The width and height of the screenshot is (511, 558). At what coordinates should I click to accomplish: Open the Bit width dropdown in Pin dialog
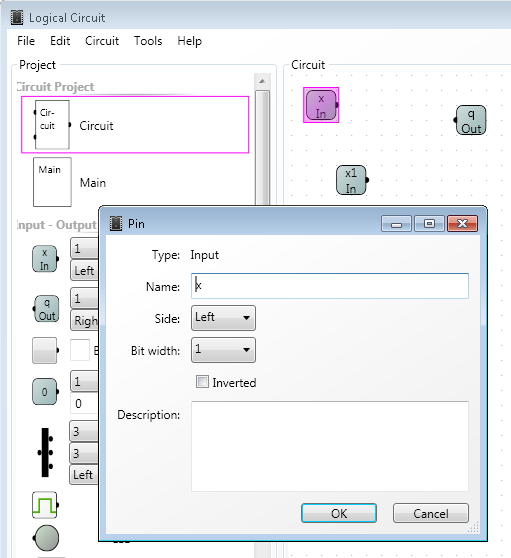(223, 350)
